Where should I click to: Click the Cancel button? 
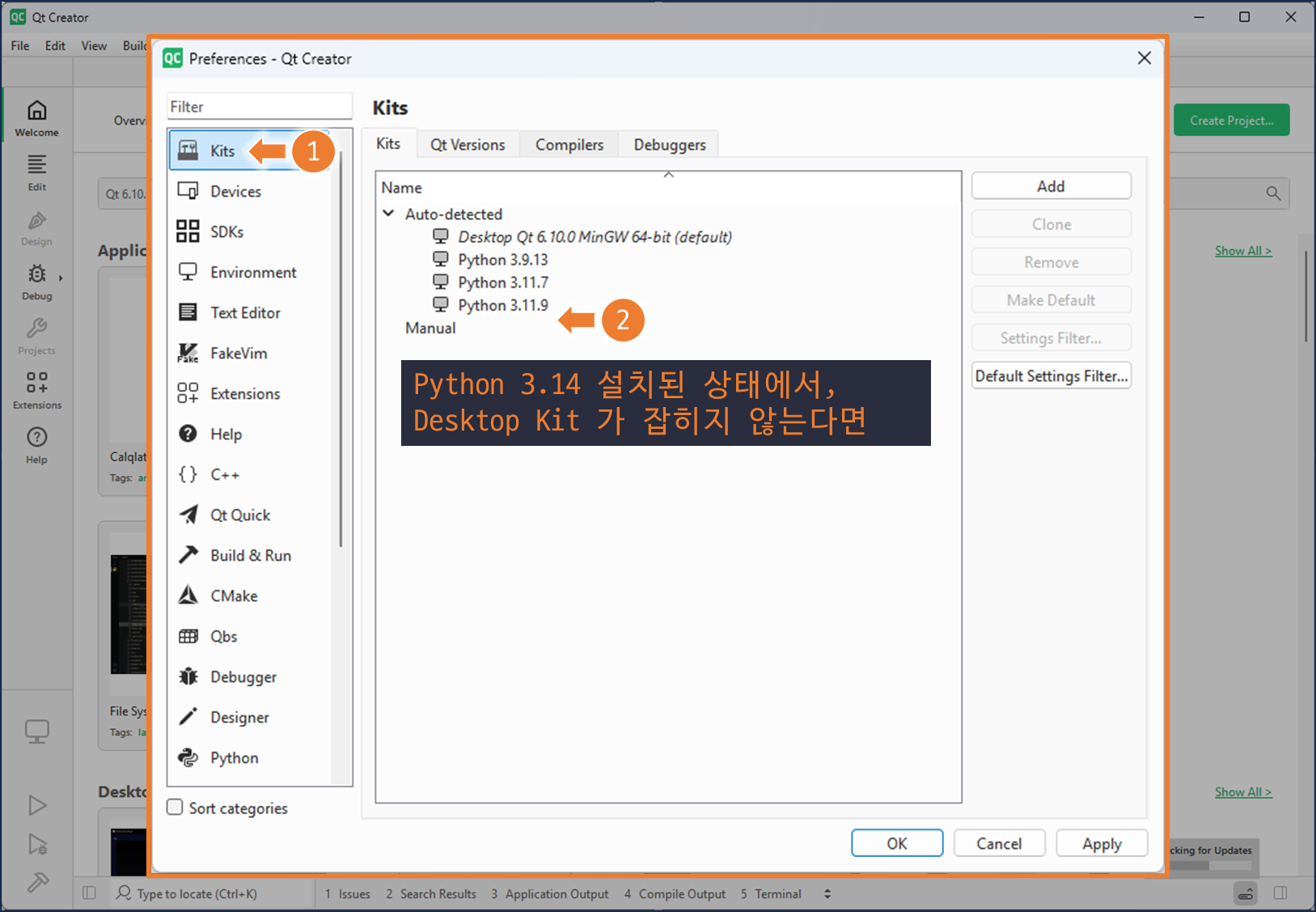coord(999,843)
